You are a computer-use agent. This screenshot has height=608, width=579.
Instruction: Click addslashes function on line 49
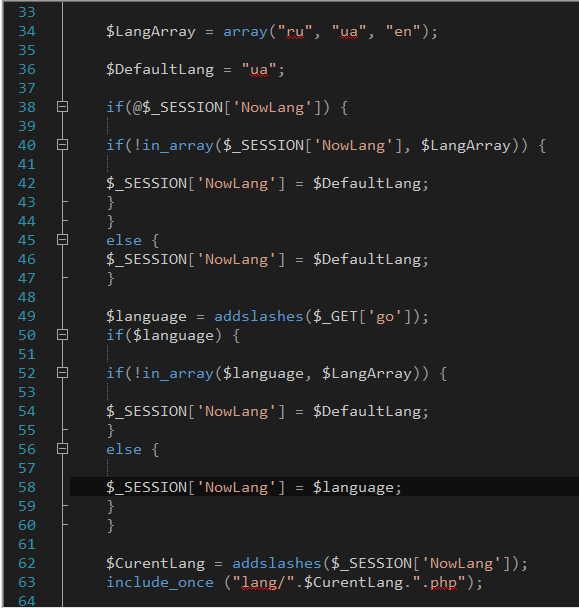pos(259,316)
